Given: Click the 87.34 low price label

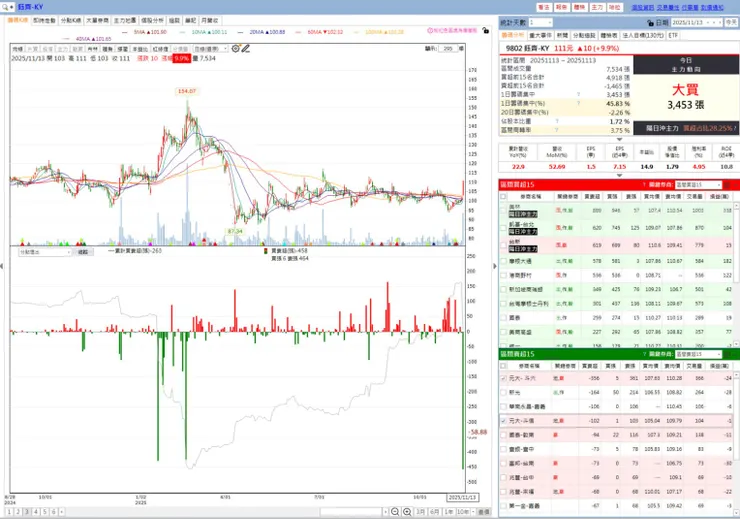Looking at the screenshot, I should pos(235,231).
